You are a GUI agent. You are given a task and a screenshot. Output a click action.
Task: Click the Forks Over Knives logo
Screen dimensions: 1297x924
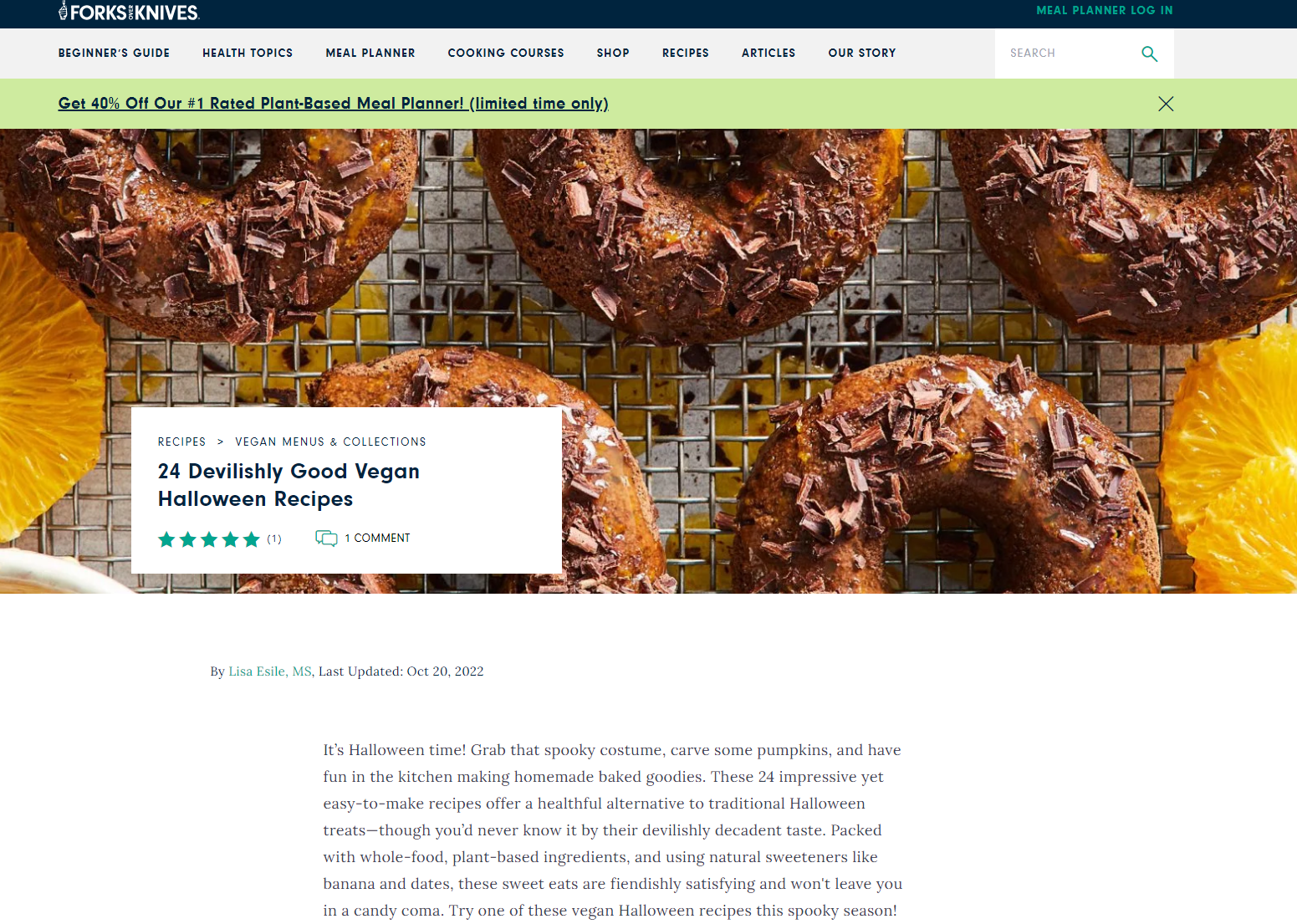click(x=129, y=12)
